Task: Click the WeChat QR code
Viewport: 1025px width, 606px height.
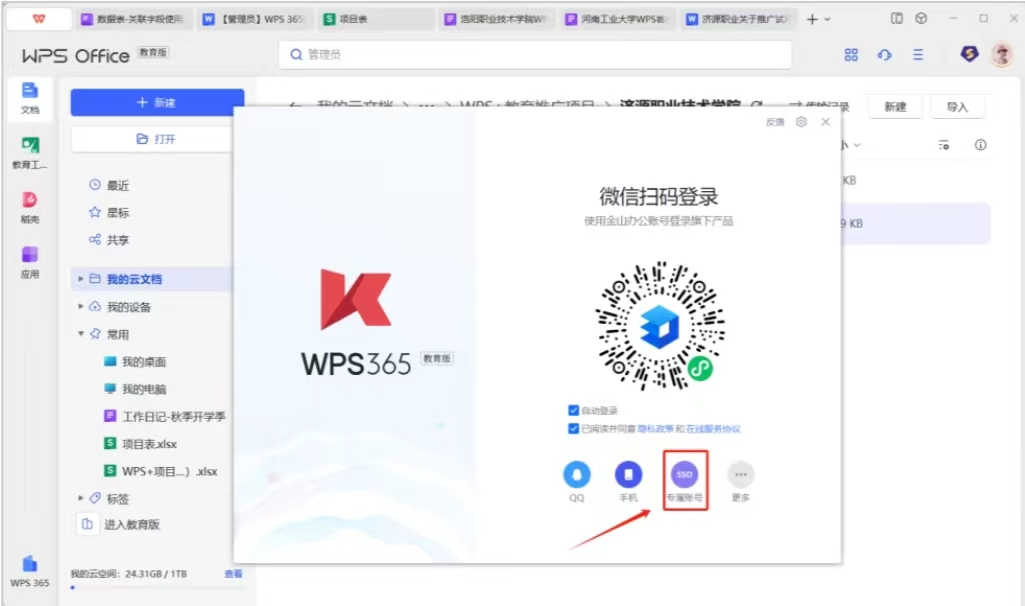Action: point(660,326)
